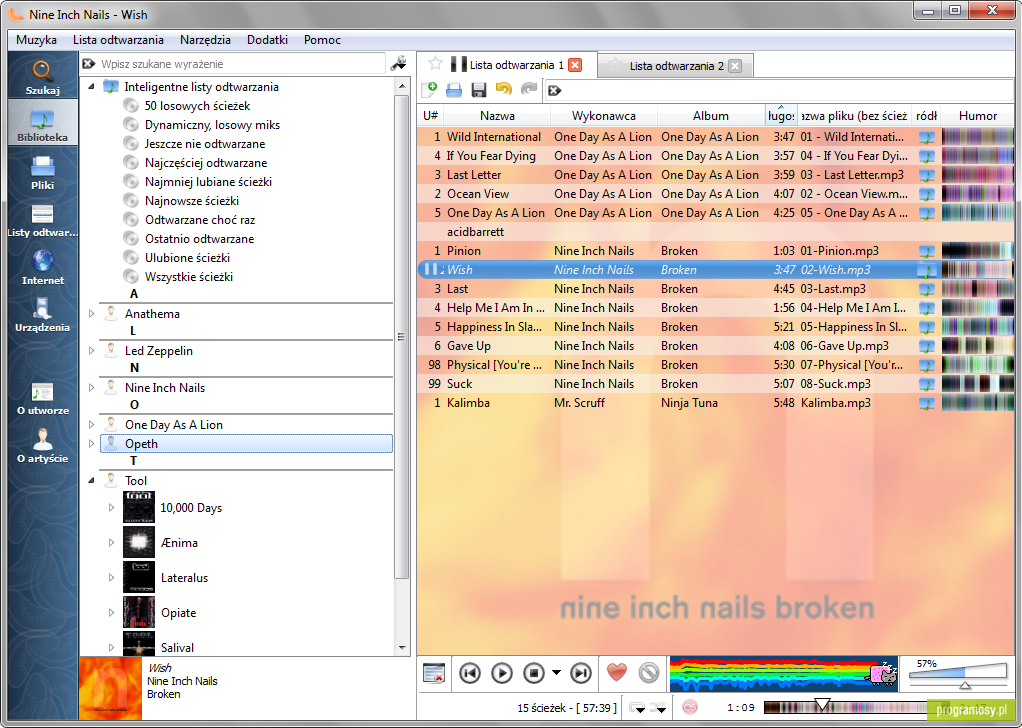Open the Lista odtwarzania menu

click(118, 40)
